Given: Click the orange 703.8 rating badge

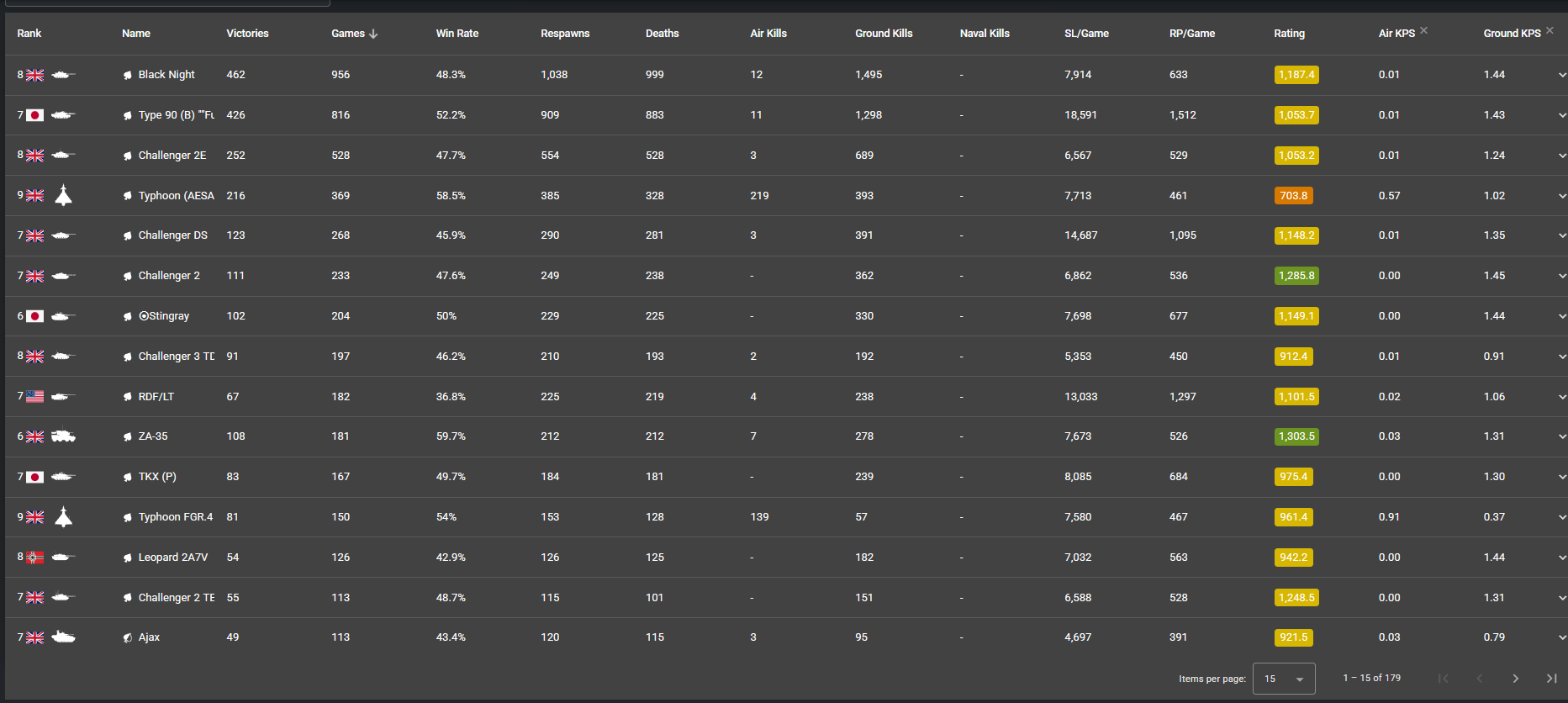Looking at the screenshot, I should 1293,196.
